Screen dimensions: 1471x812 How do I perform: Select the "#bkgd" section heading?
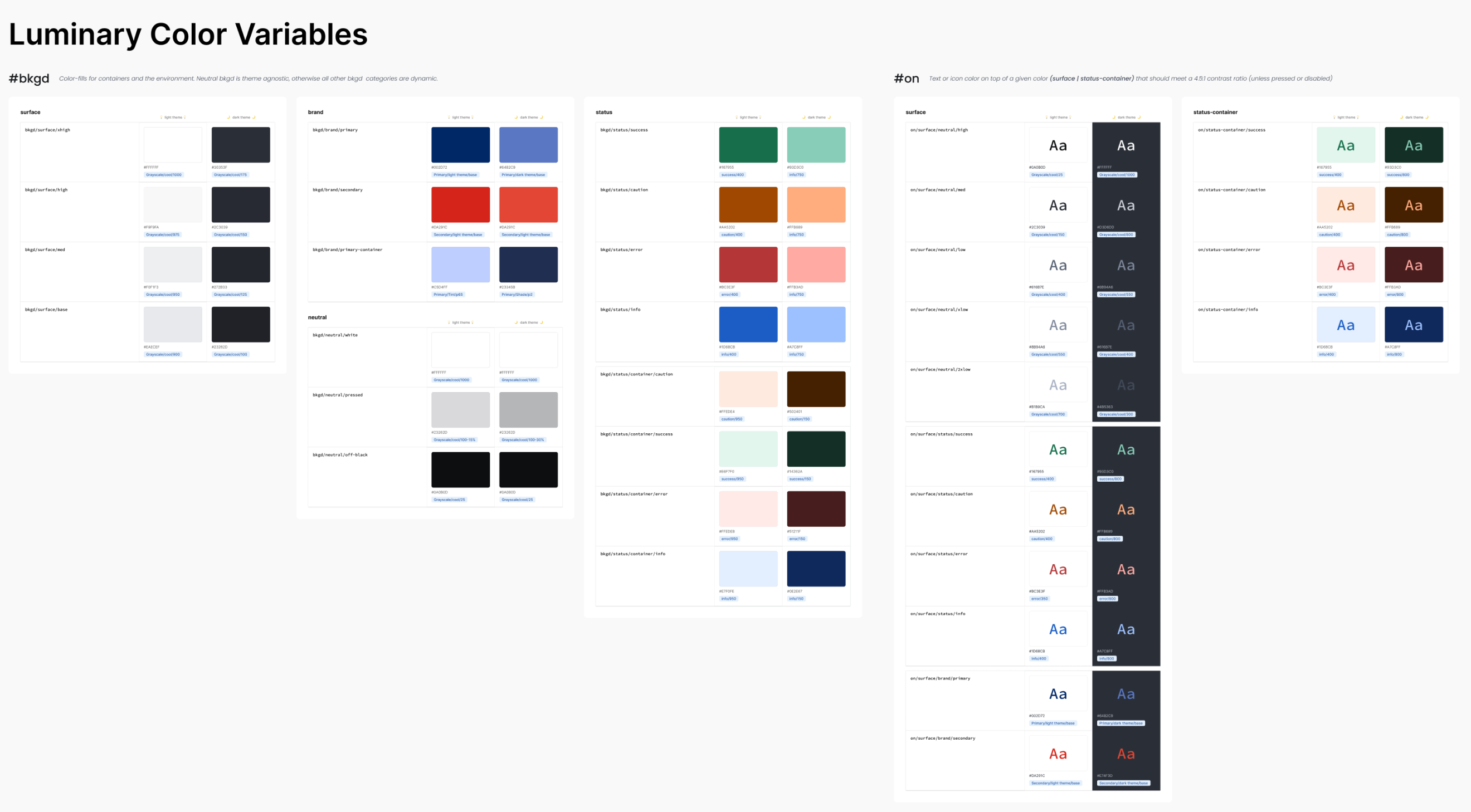point(29,78)
